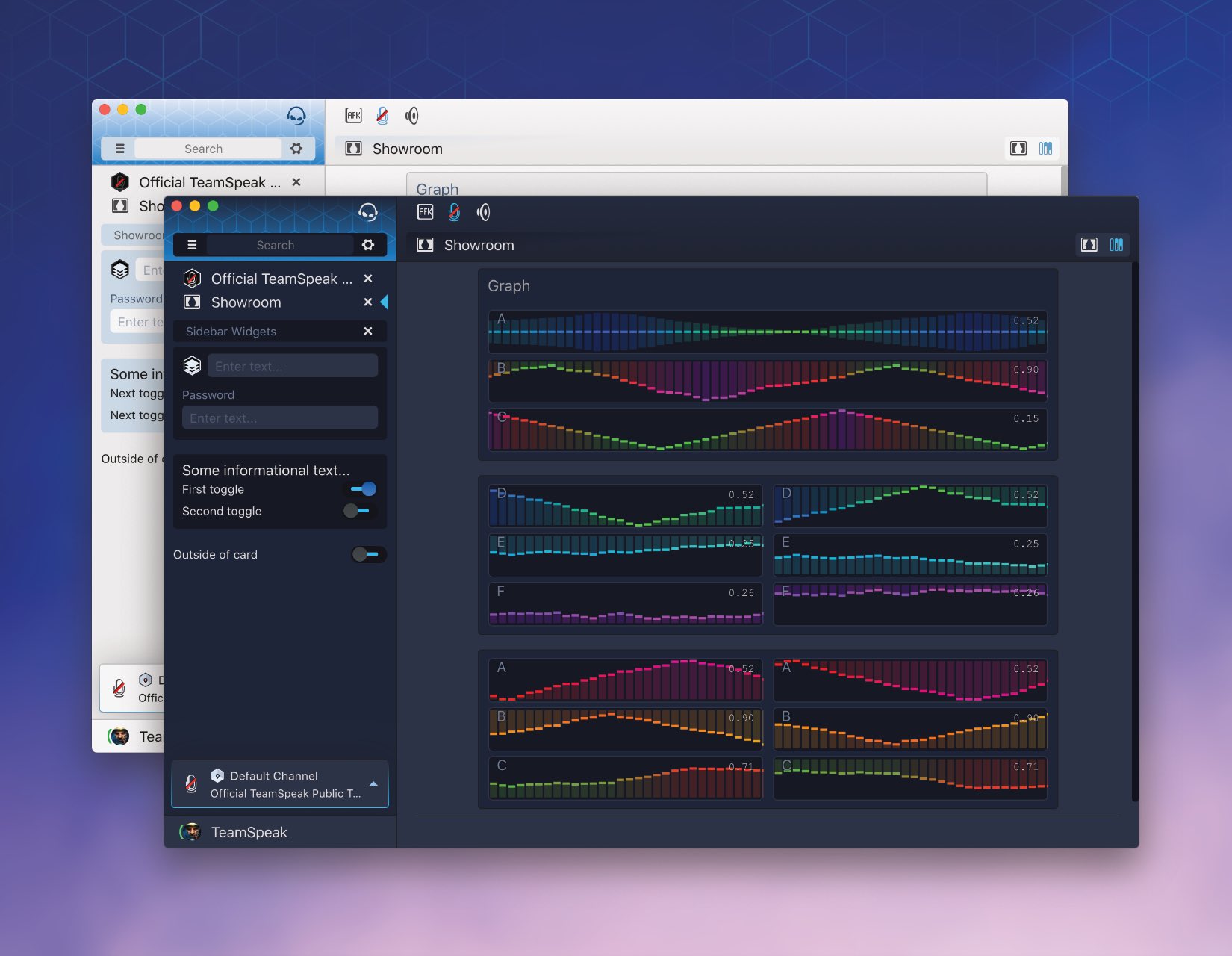Mute the microphone in the light window toolbar

coord(382,116)
